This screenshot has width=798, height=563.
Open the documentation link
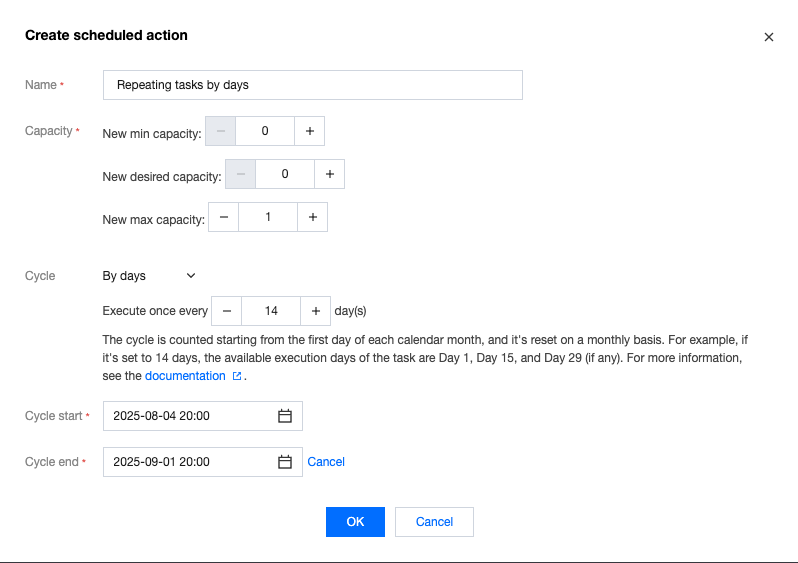185,376
